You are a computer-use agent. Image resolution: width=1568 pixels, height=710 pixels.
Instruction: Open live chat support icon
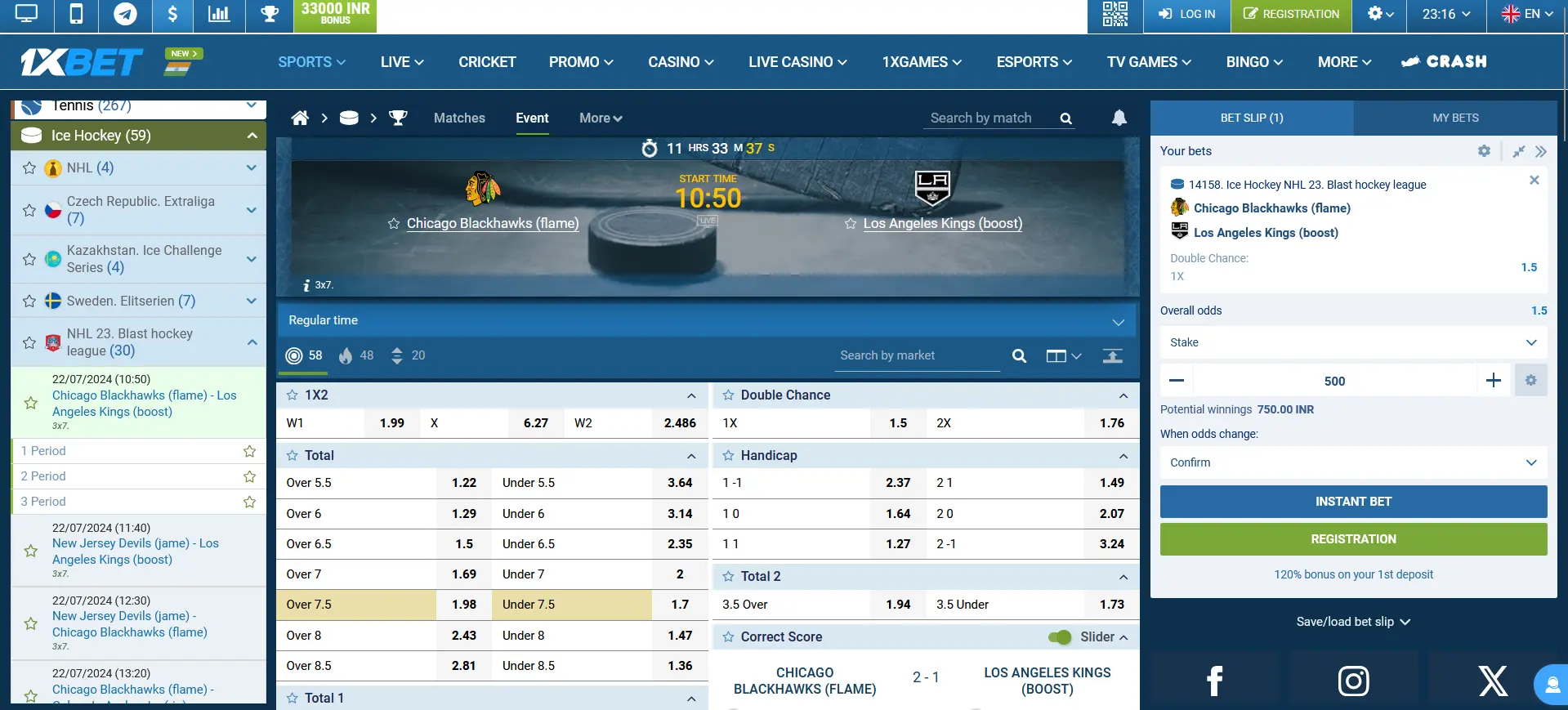click(x=1552, y=684)
